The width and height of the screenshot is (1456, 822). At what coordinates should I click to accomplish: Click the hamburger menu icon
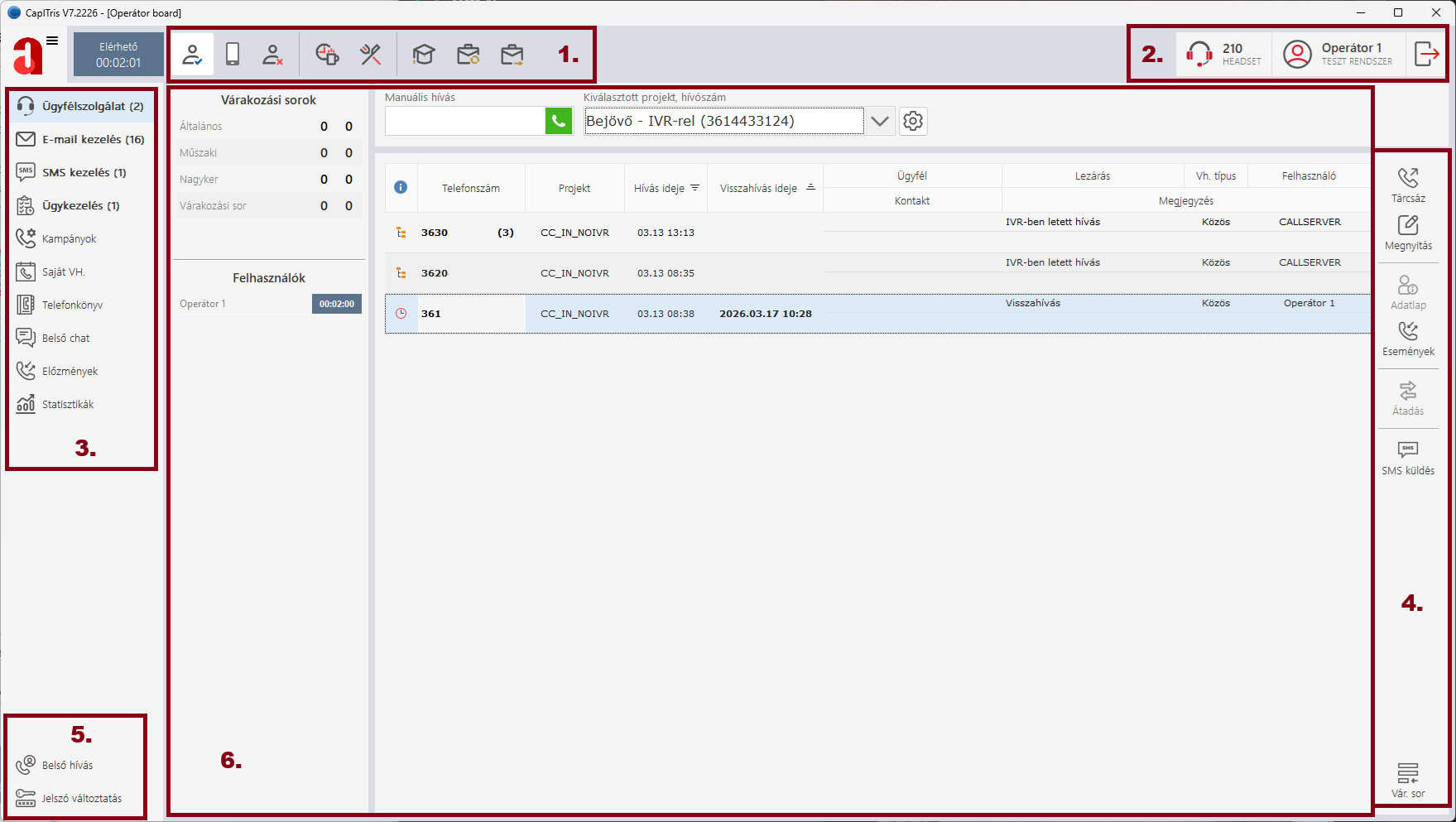coord(52,41)
